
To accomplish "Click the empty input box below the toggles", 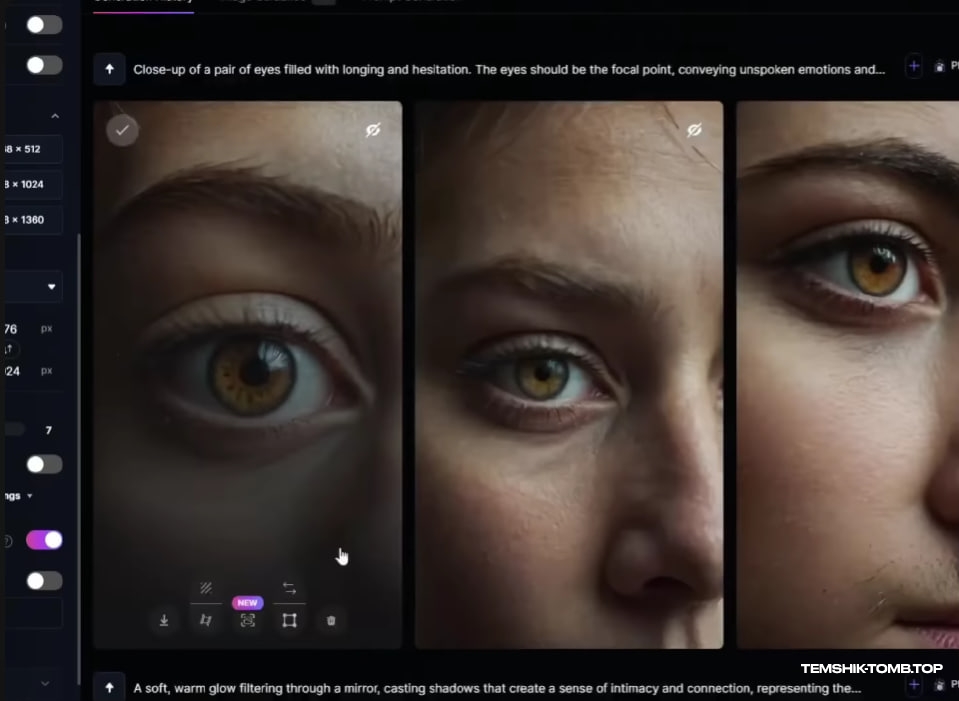I will pyautogui.click(x=32, y=613).
